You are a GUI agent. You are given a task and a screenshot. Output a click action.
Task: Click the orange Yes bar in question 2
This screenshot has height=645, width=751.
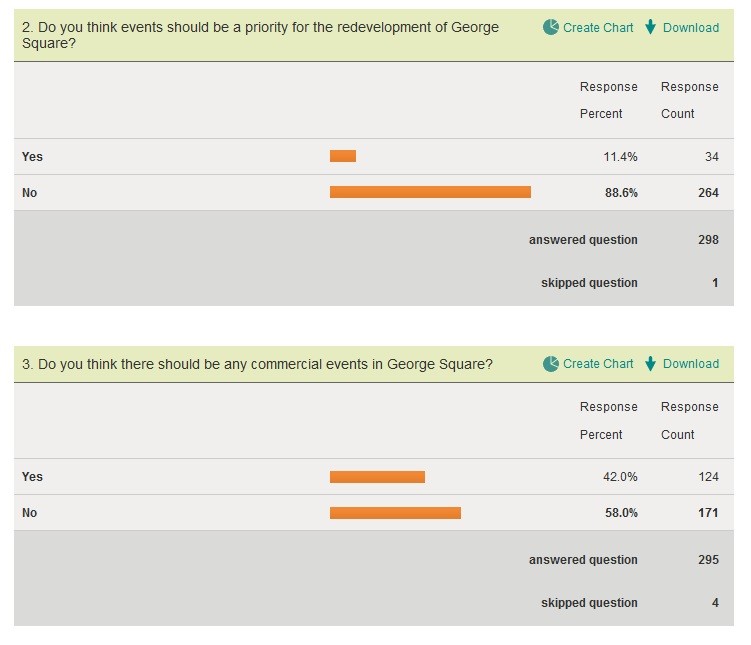coord(343,156)
